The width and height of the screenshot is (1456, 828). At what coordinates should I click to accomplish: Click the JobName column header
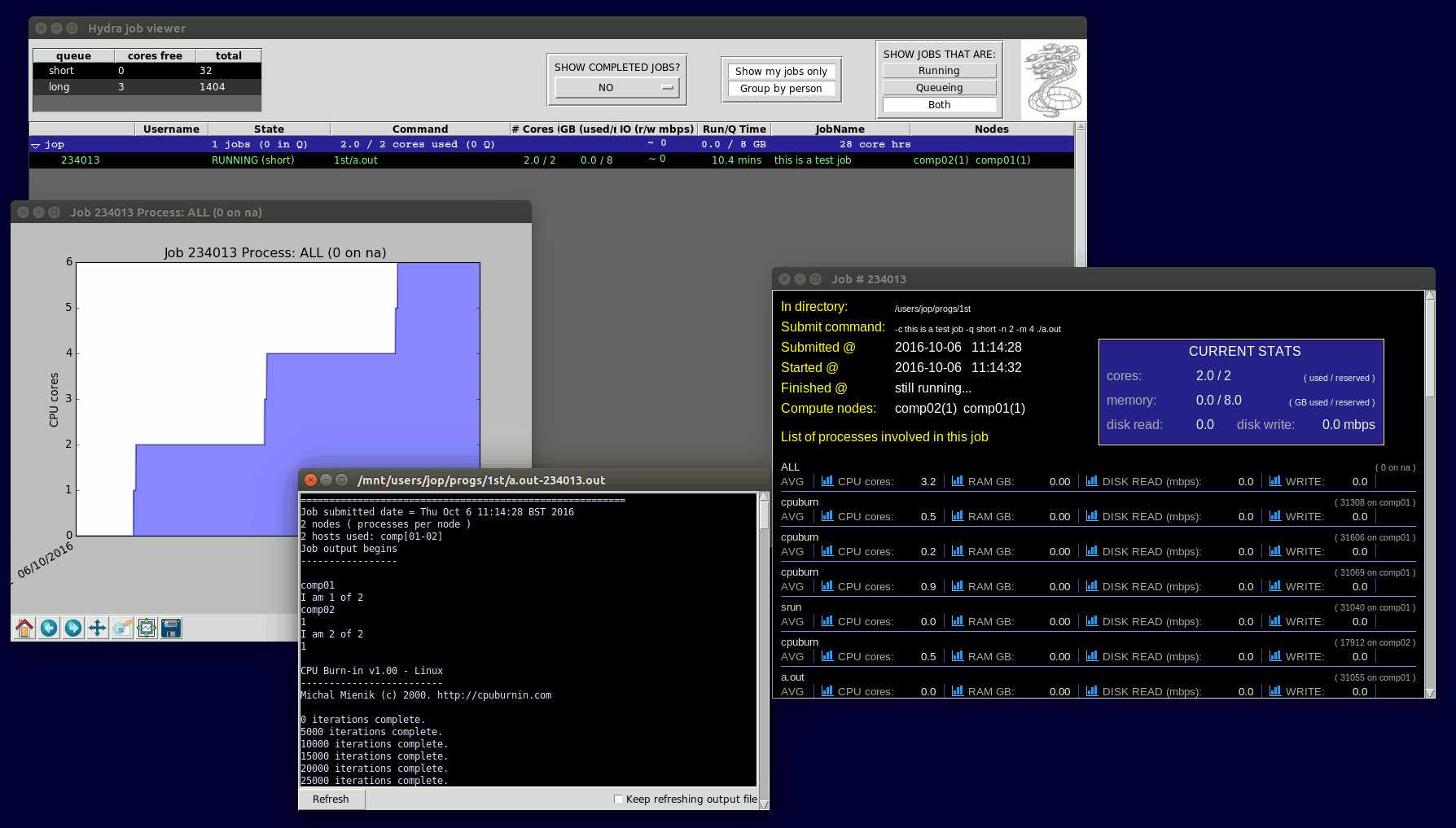coord(840,129)
